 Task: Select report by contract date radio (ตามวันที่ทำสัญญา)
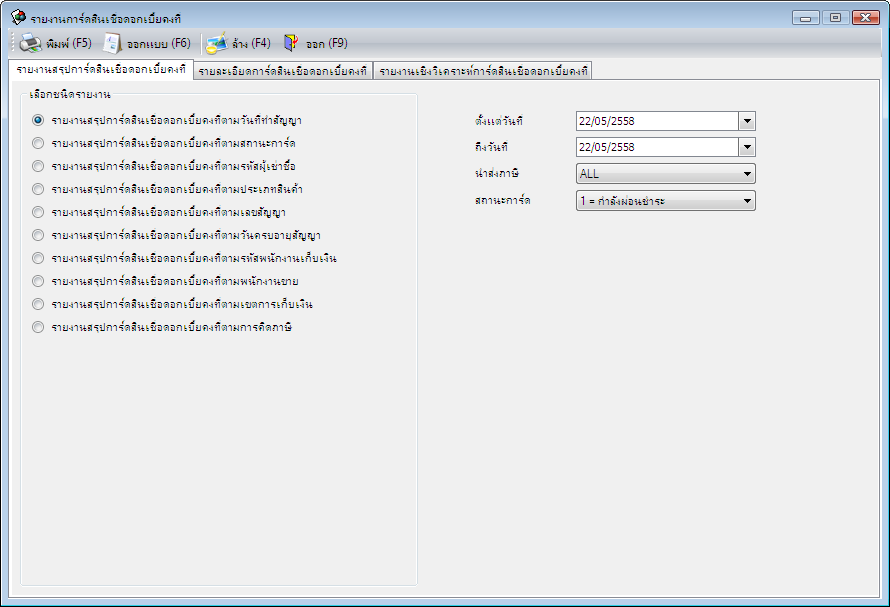click(x=37, y=120)
